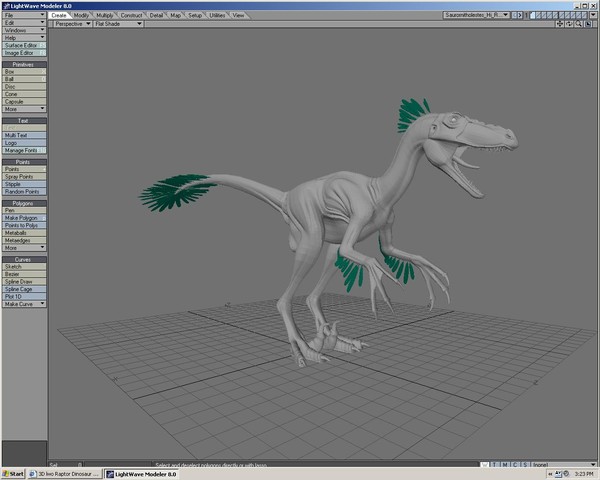Go to previous layer bank arrow
This screenshot has width=600, height=480.
coord(515,15)
